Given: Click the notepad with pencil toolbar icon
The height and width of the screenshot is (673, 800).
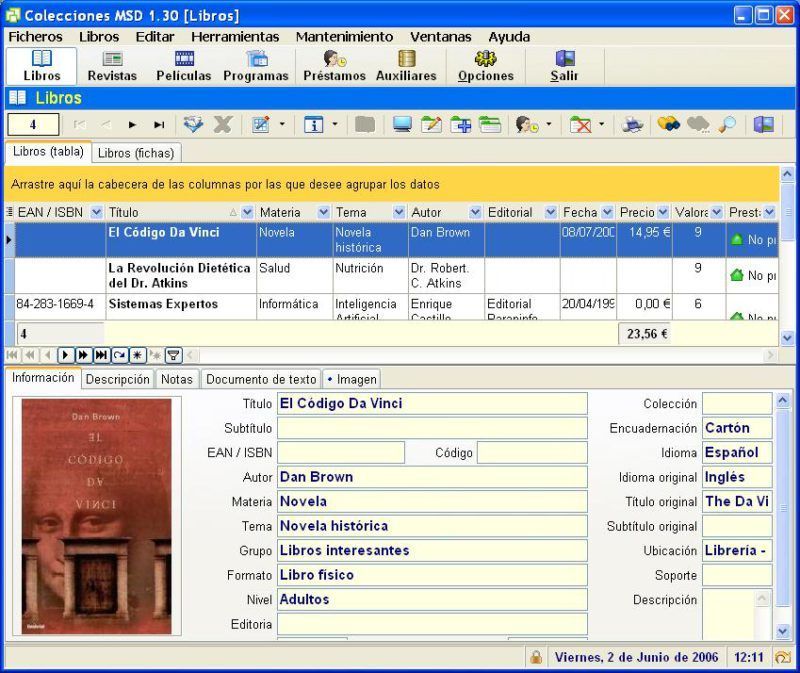Looking at the screenshot, I should (x=432, y=124).
